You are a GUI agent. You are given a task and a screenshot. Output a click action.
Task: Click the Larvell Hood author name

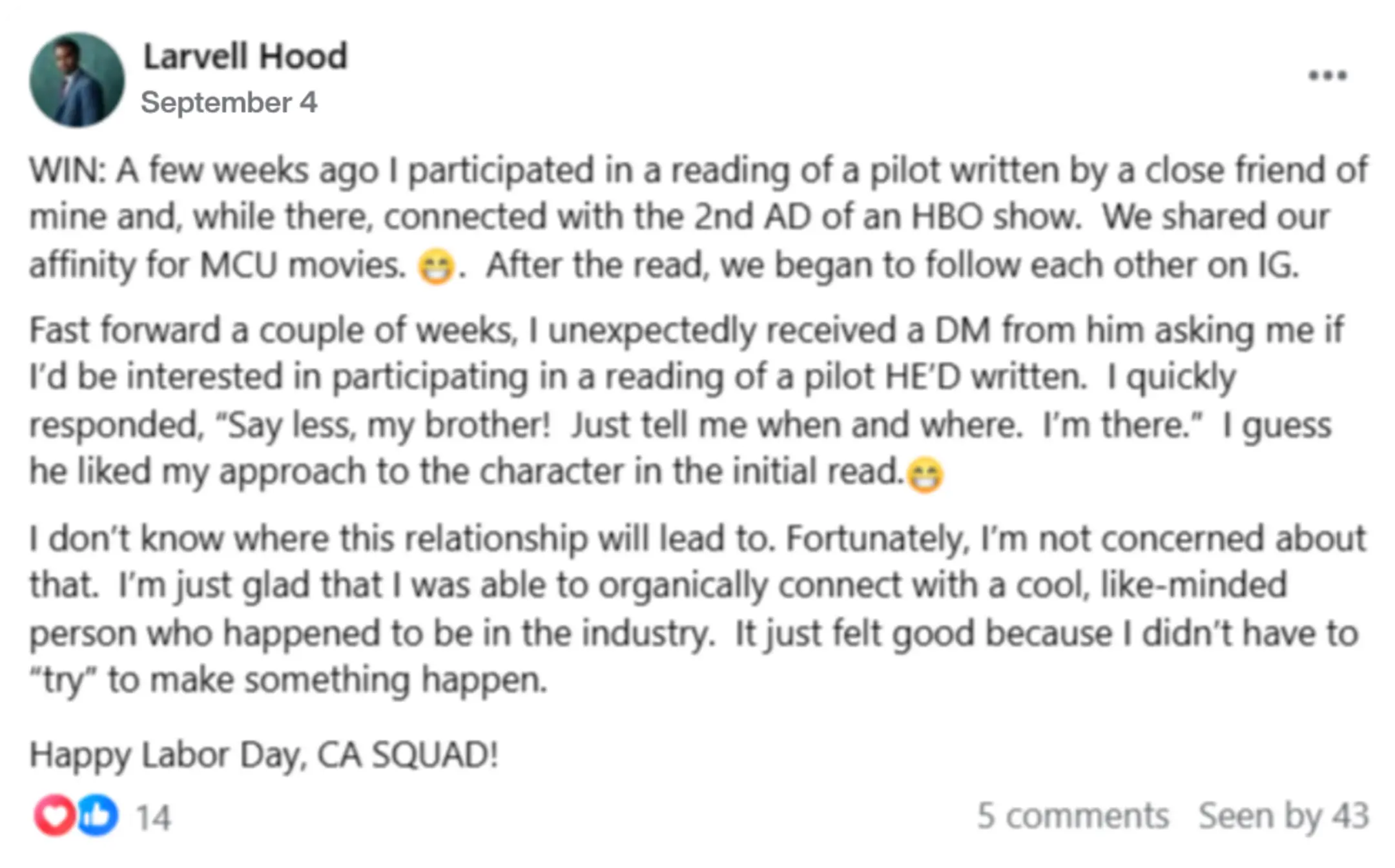click(245, 56)
